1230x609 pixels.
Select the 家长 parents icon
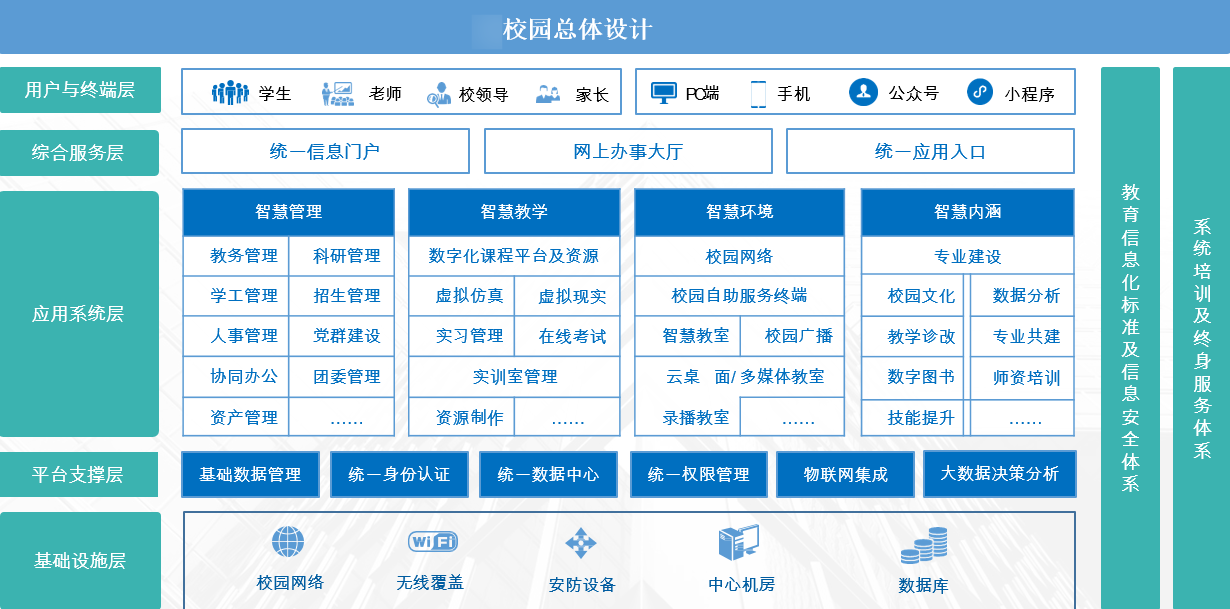[548, 94]
